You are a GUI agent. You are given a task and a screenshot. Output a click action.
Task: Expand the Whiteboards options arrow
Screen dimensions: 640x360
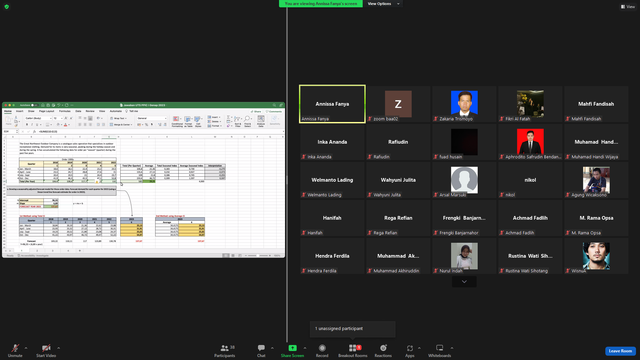coord(452,348)
